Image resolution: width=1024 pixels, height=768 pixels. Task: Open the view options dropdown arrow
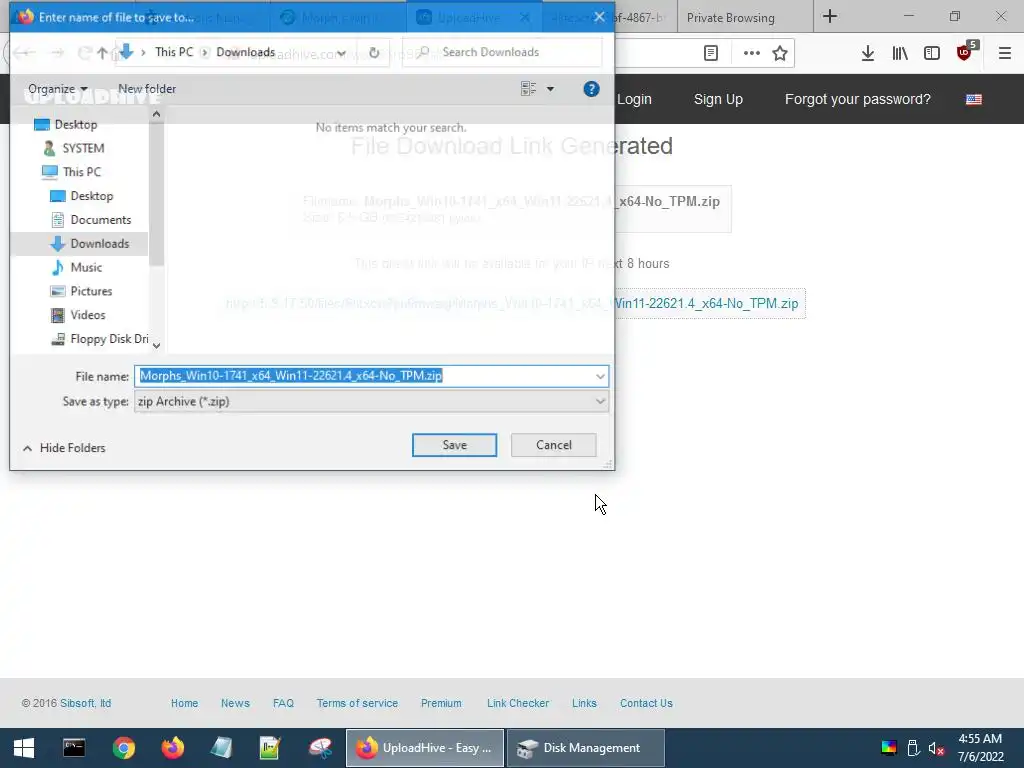550,89
